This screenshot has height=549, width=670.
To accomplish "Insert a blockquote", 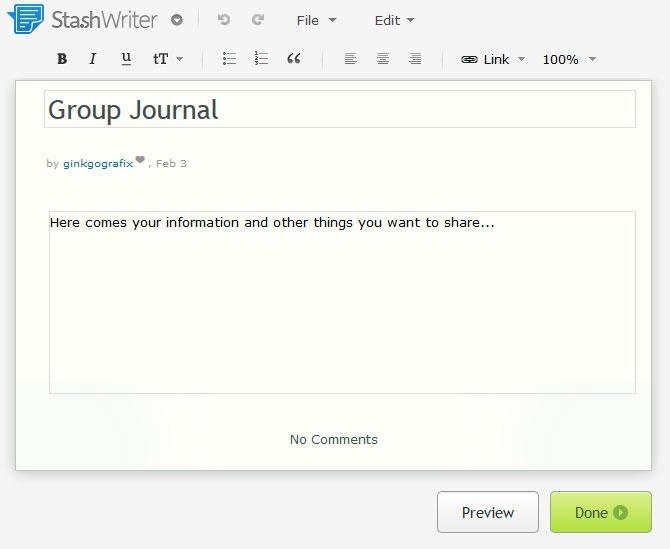I will (x=294, y=59).
